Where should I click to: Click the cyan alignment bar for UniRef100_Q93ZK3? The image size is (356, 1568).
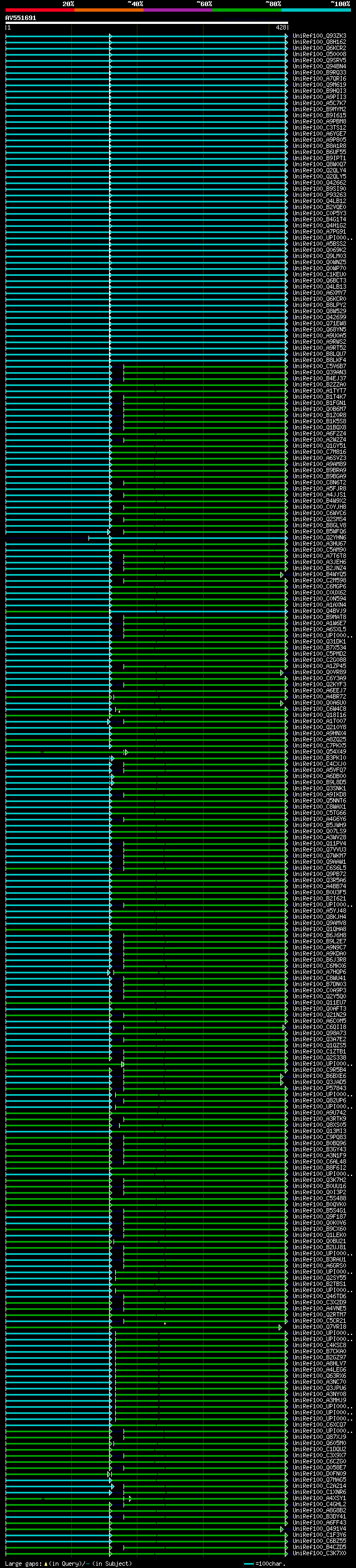click(147, 36)
